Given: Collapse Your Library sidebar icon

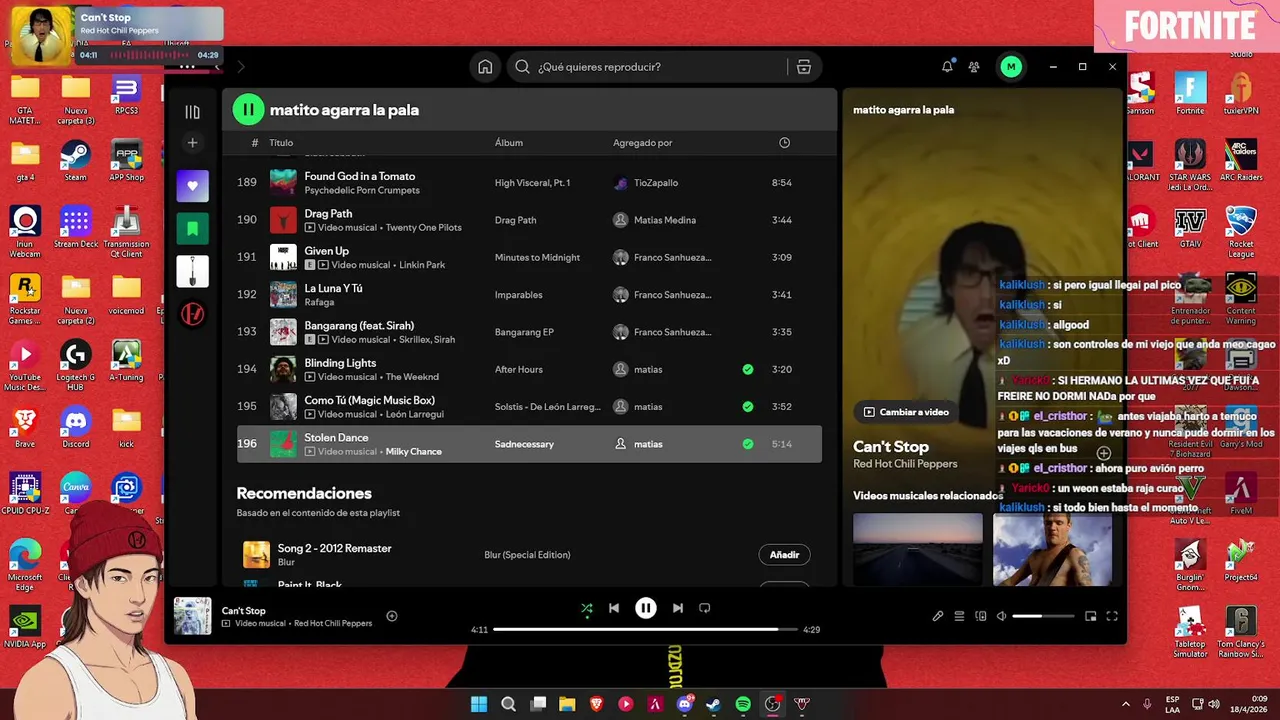Looking at the screenshot, I should (193, 112).
